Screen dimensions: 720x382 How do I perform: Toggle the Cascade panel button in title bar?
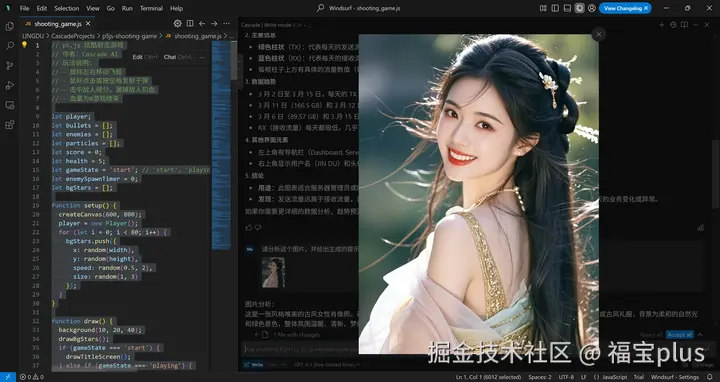tap(579, 8)
